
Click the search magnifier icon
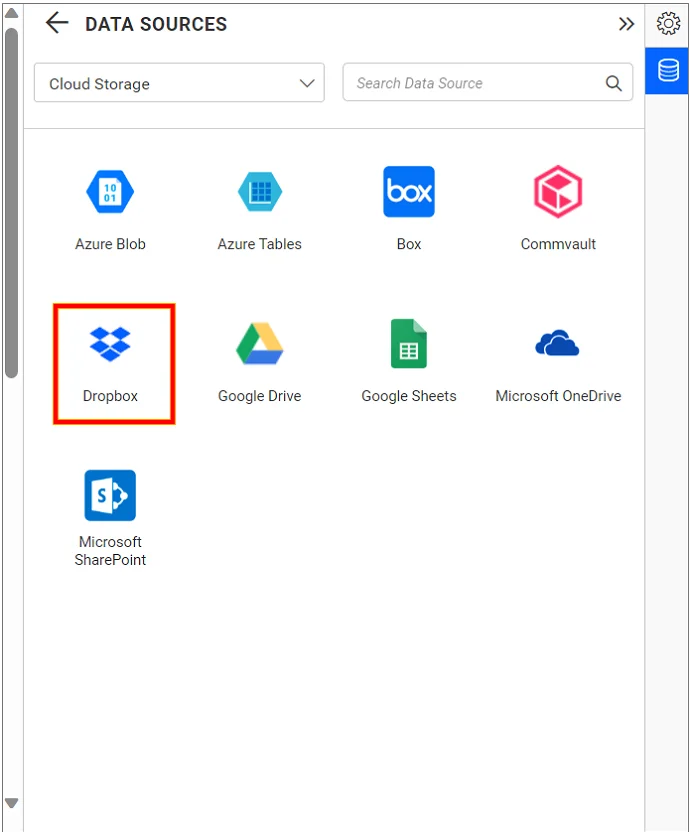tap(614, 84)
